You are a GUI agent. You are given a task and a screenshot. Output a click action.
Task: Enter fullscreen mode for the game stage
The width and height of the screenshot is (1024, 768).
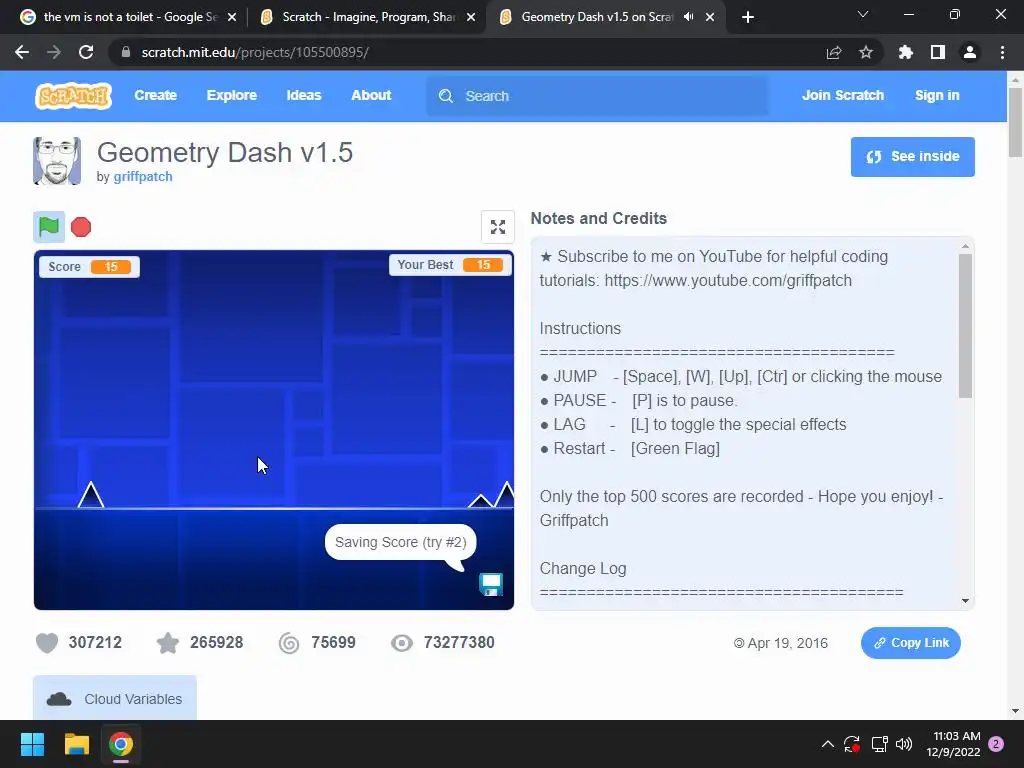(x=498, y=227)
